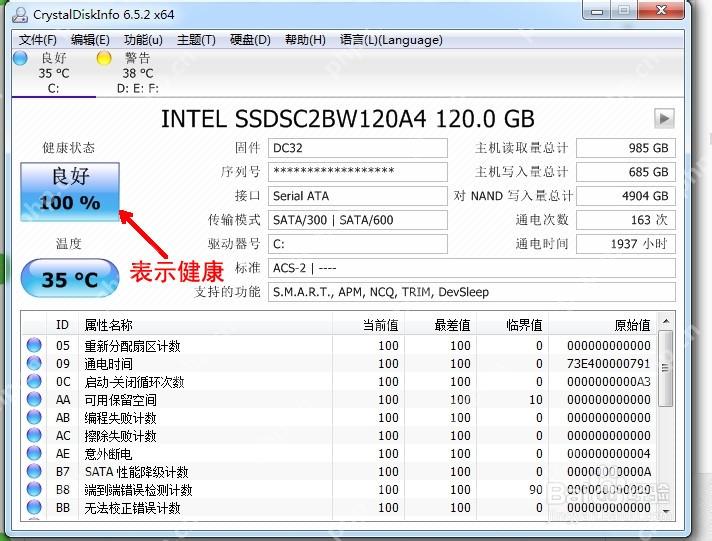
Task: Select the D: E: F: drive tab with 警告 status
Action: (138, 73)
